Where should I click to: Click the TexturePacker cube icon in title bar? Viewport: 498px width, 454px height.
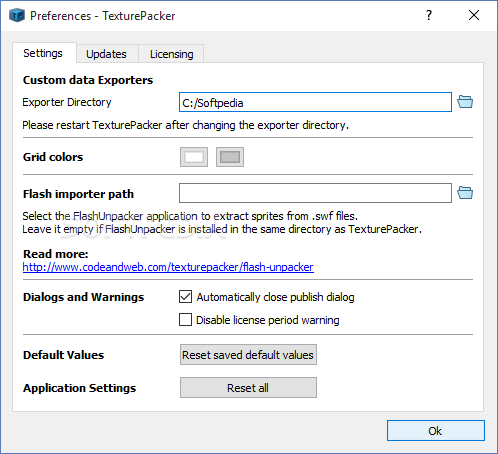pyautogui.click(x=17, y=16)
